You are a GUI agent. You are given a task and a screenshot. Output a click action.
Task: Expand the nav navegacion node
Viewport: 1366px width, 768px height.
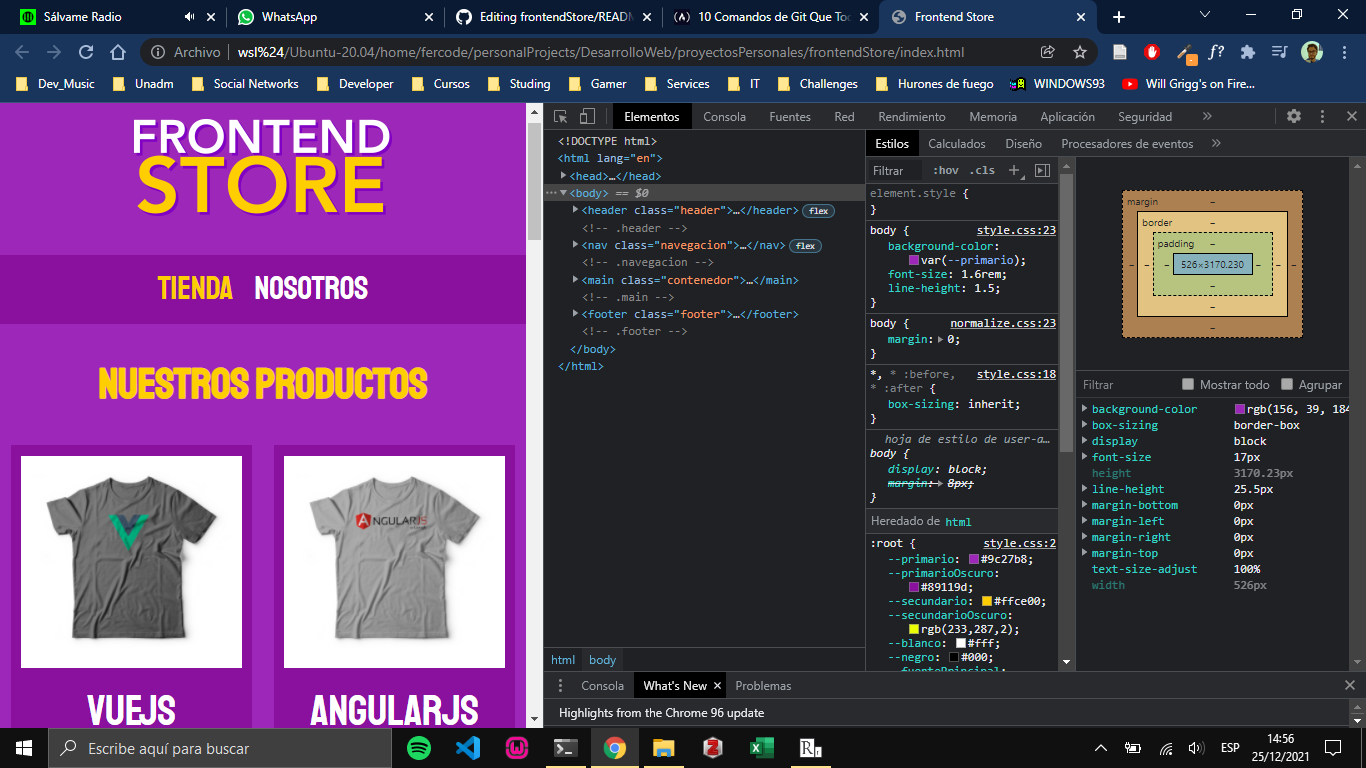click(575, 245)
